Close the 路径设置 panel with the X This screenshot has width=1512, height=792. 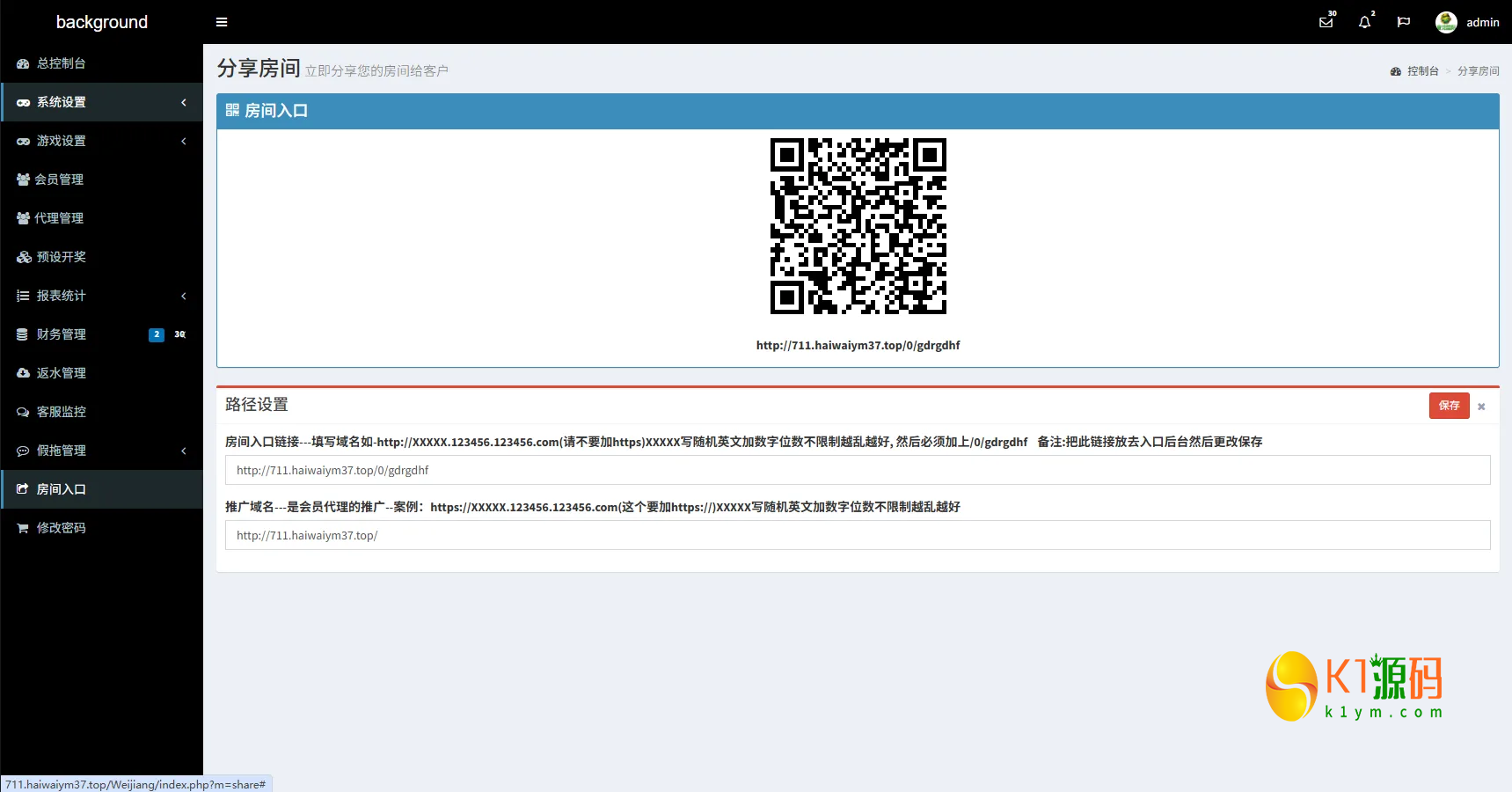tap(1481, 407)
